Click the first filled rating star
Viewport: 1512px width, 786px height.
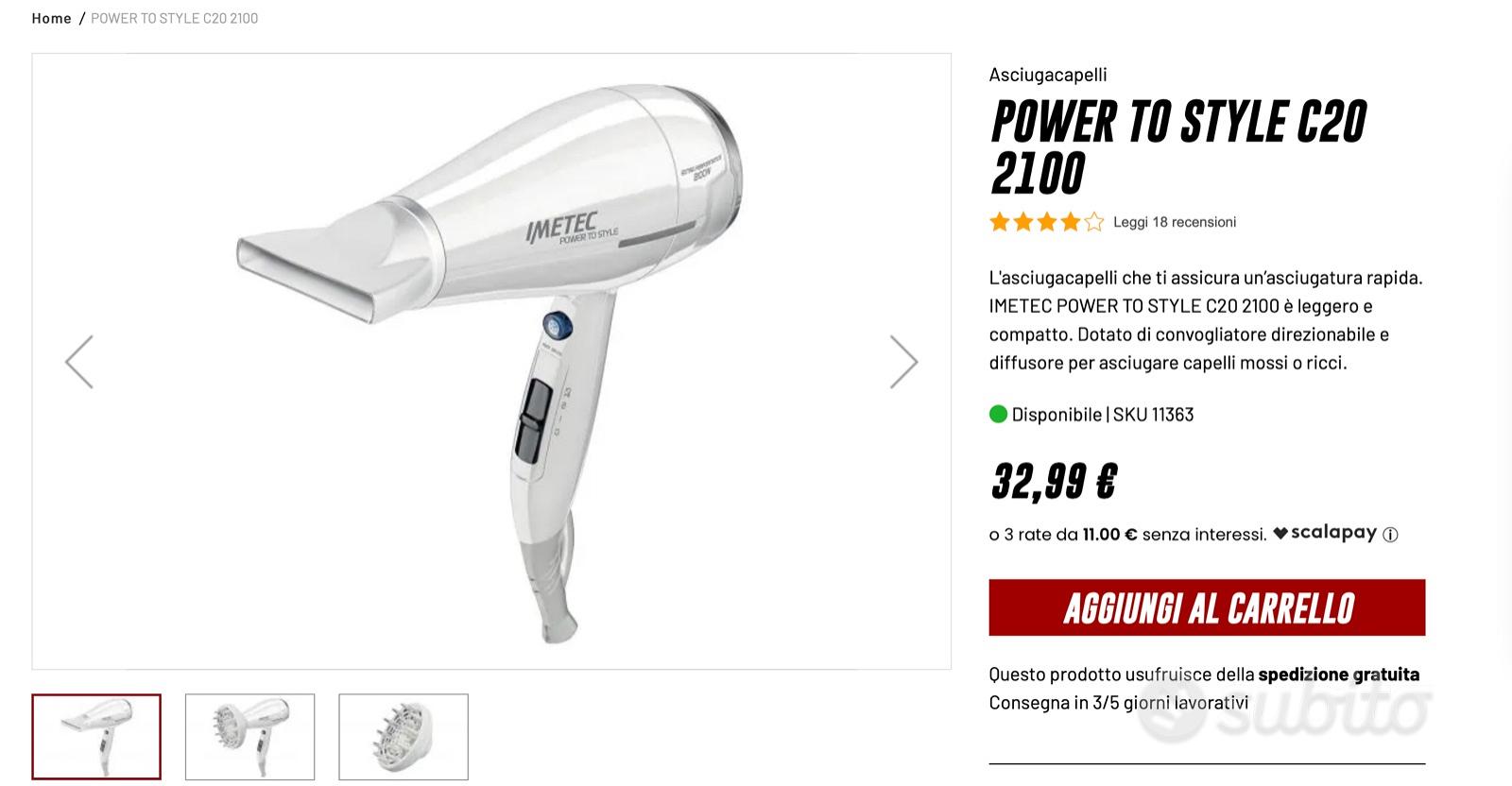tap(1000, 222)
